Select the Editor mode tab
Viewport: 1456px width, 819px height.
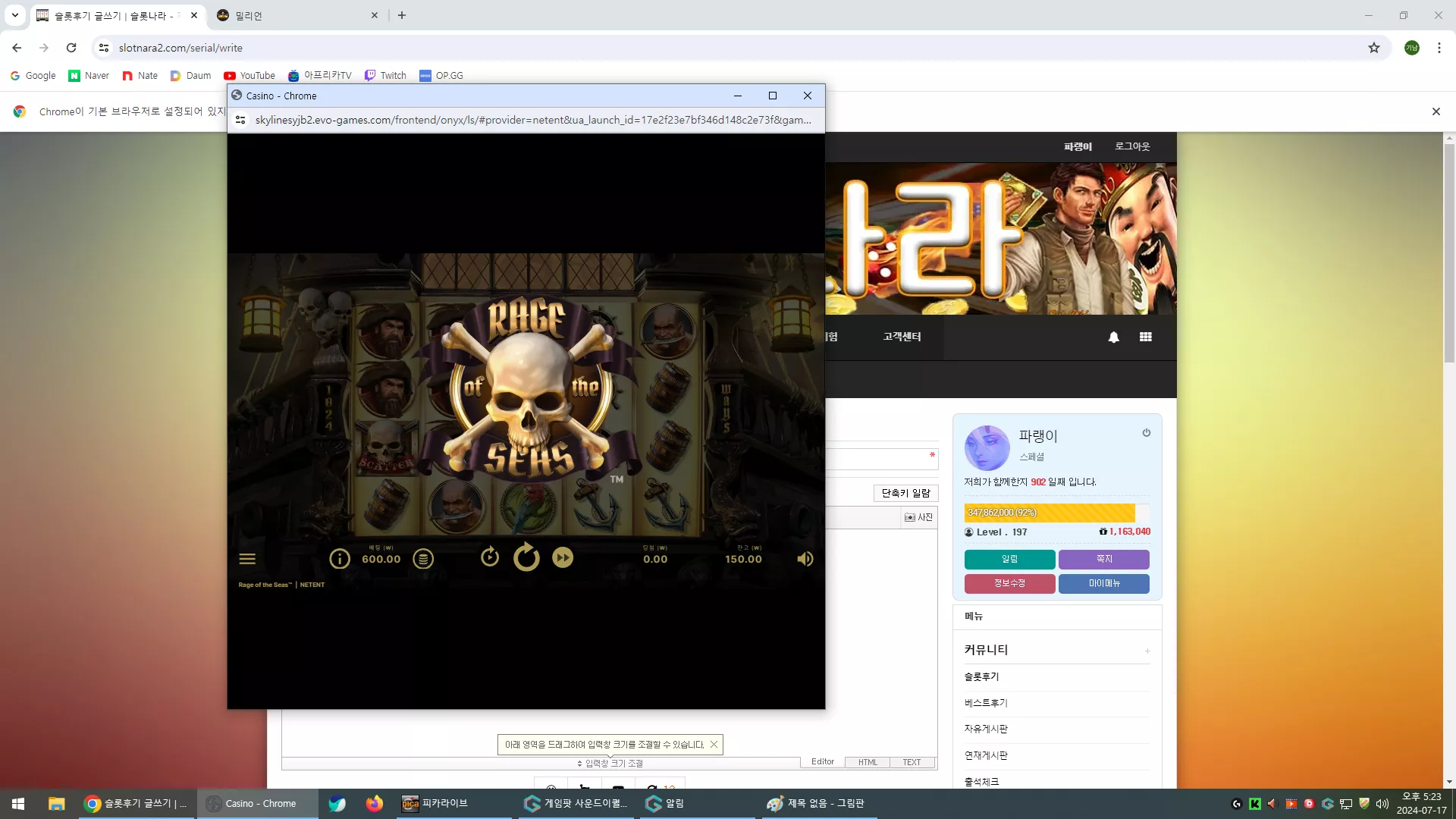click(x=823, y=762)
